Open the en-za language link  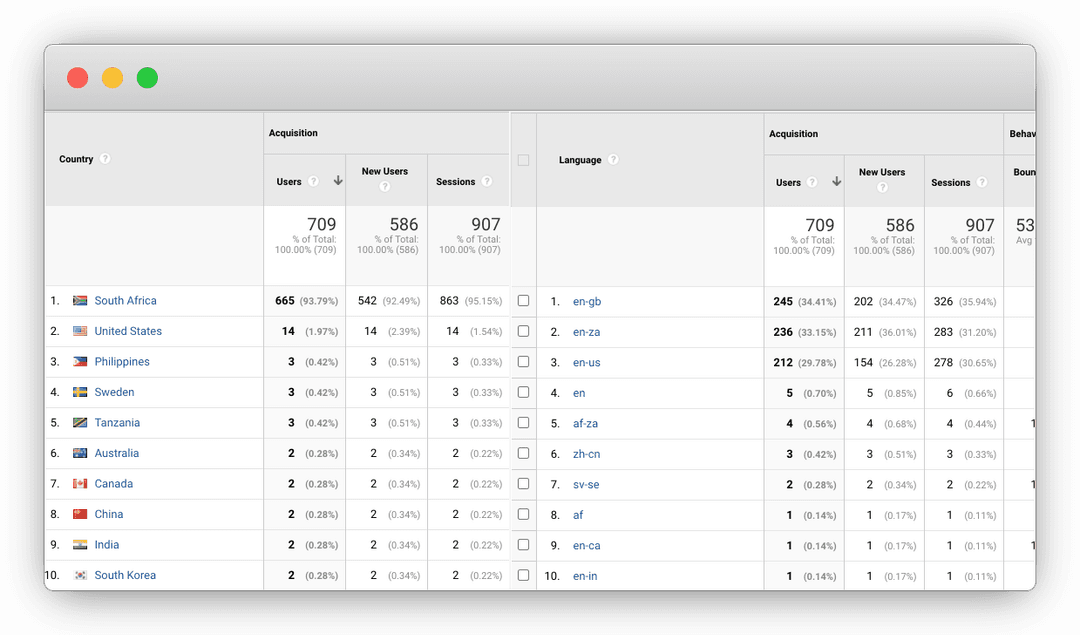pos(586,332)
